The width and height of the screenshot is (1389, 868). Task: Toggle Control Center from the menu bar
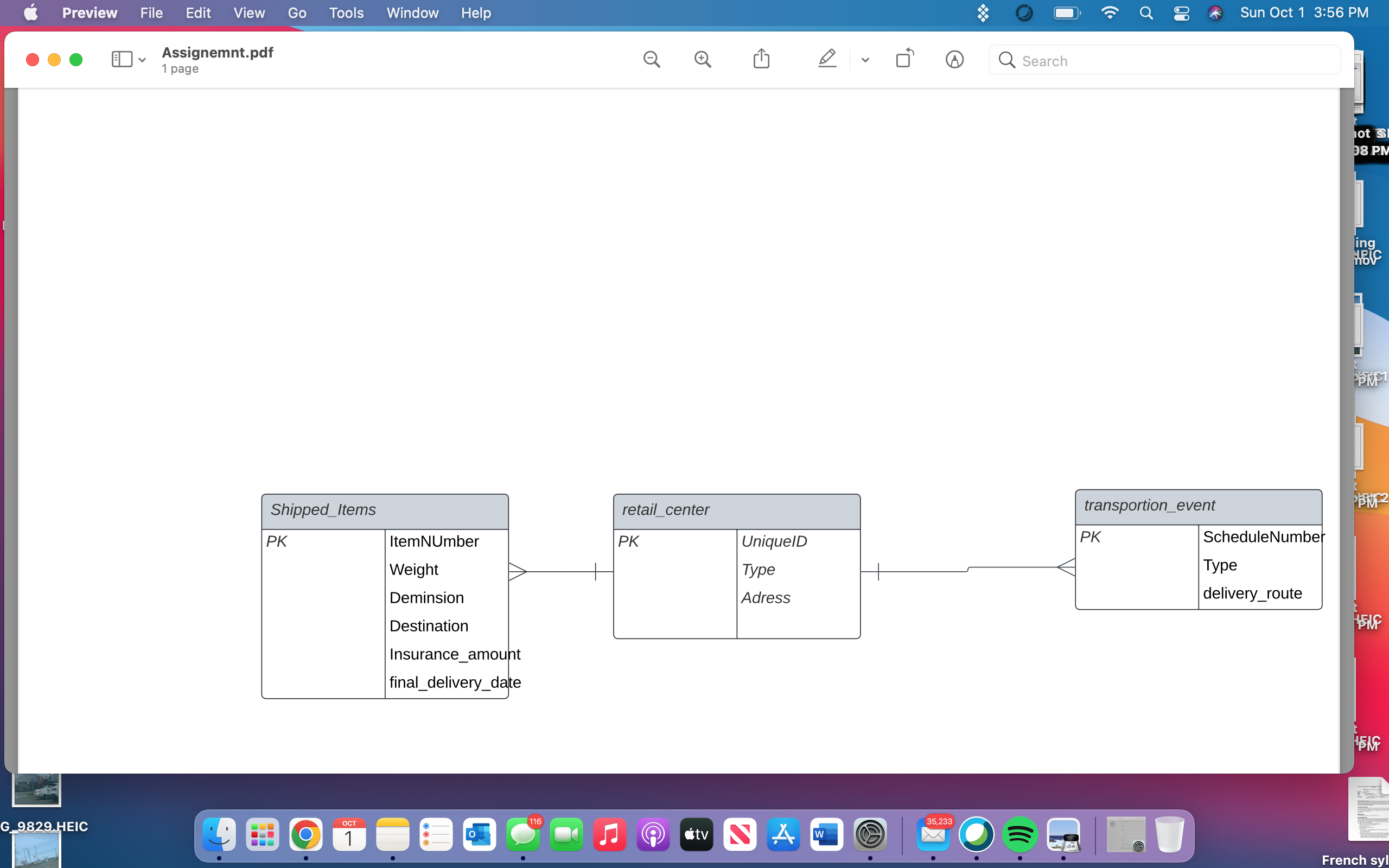click(1181, 12)
